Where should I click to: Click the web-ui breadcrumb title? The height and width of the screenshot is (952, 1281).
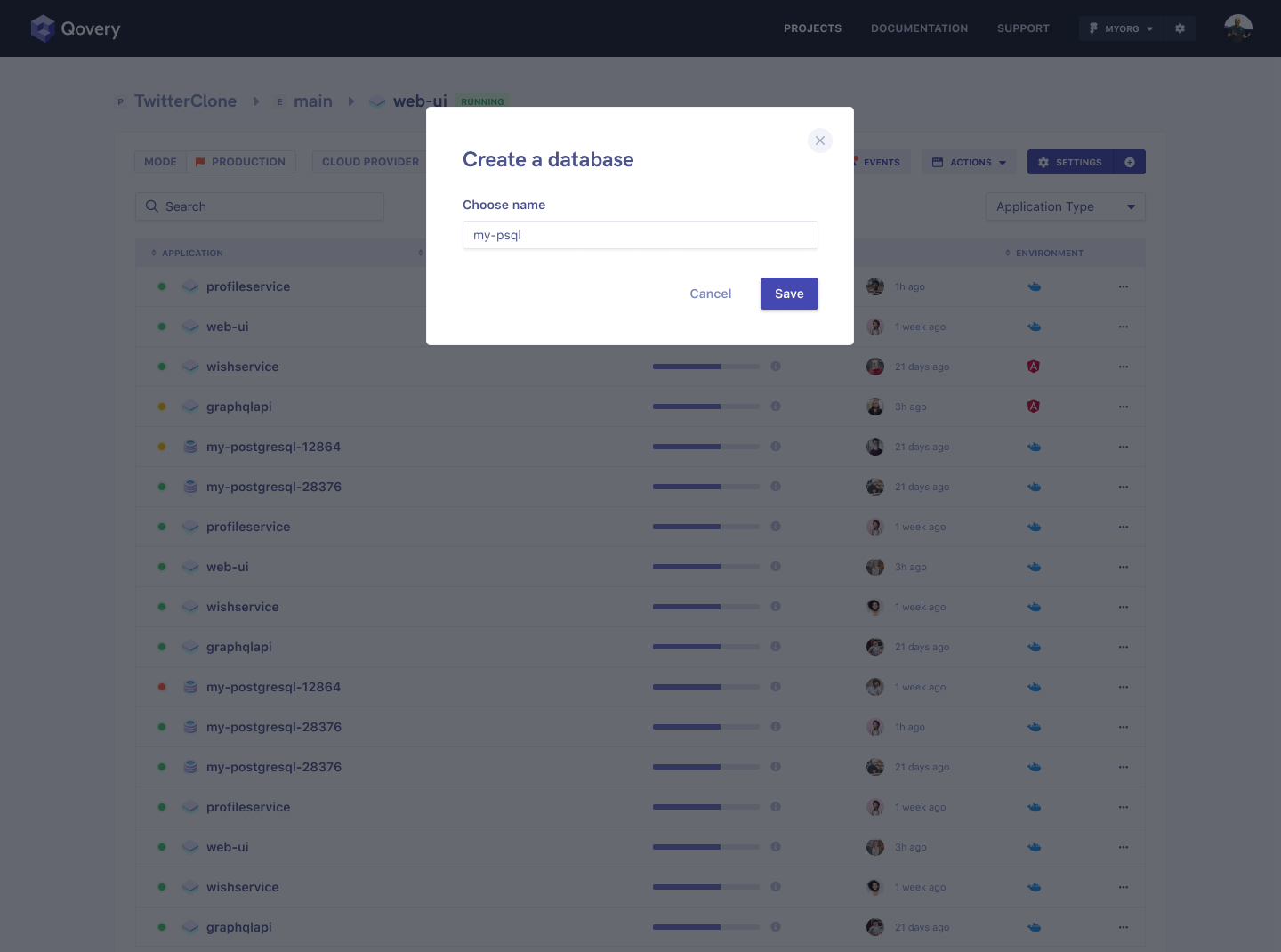pos(420,101)
